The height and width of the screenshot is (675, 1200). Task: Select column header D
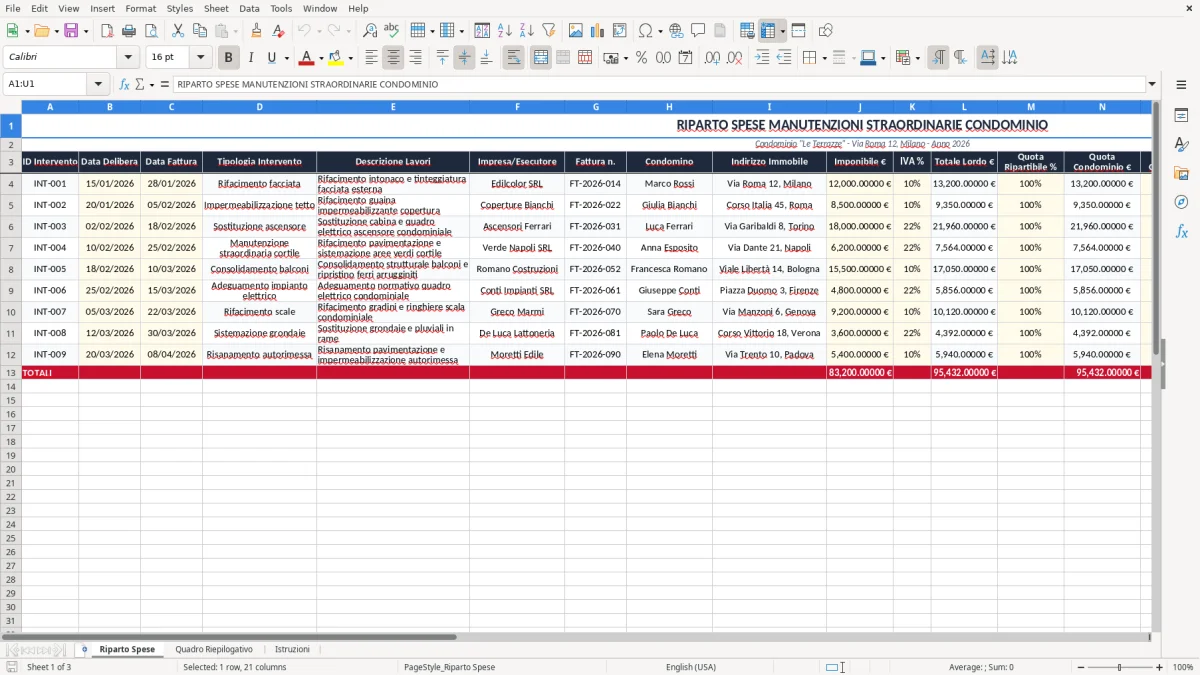[259, 106]
